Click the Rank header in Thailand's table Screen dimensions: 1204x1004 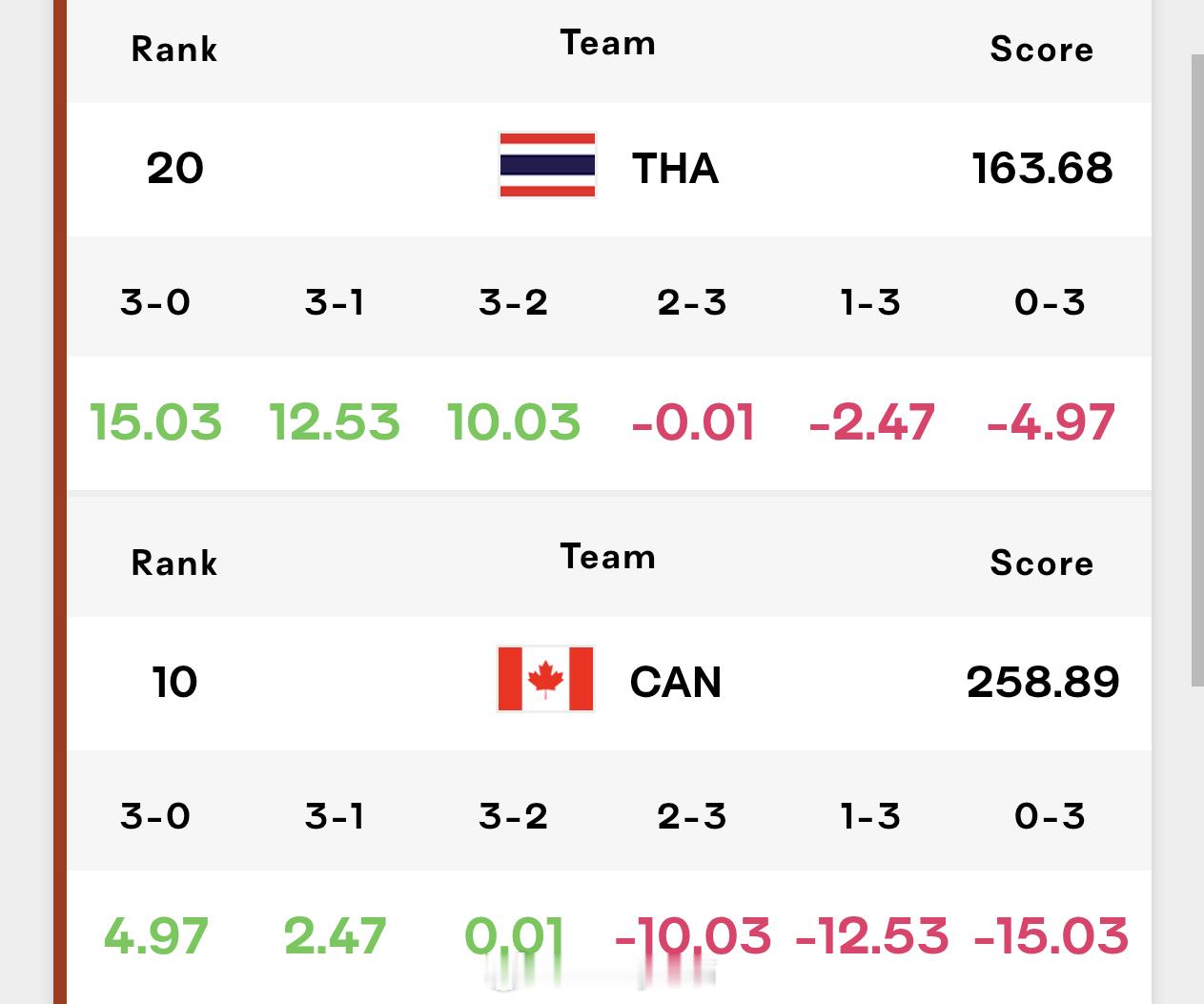pyautogui.click(x=174, y=50)
